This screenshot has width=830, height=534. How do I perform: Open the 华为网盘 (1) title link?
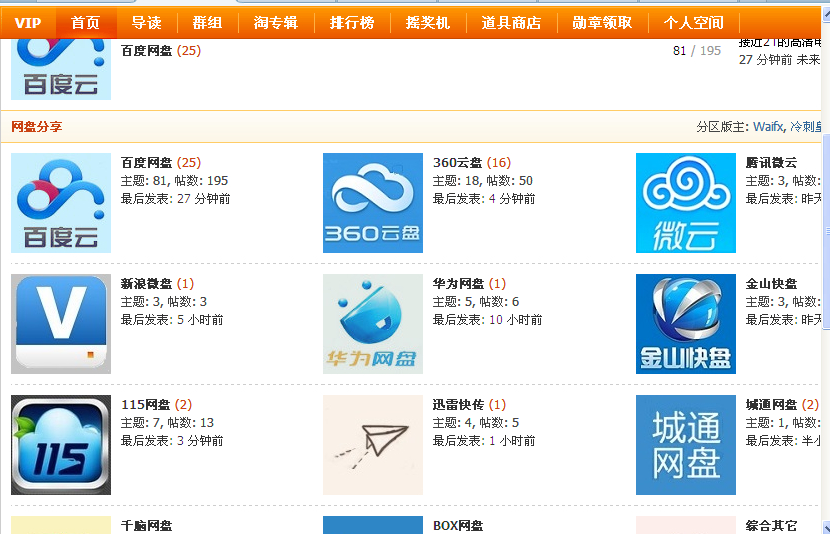tap(469, 284)
